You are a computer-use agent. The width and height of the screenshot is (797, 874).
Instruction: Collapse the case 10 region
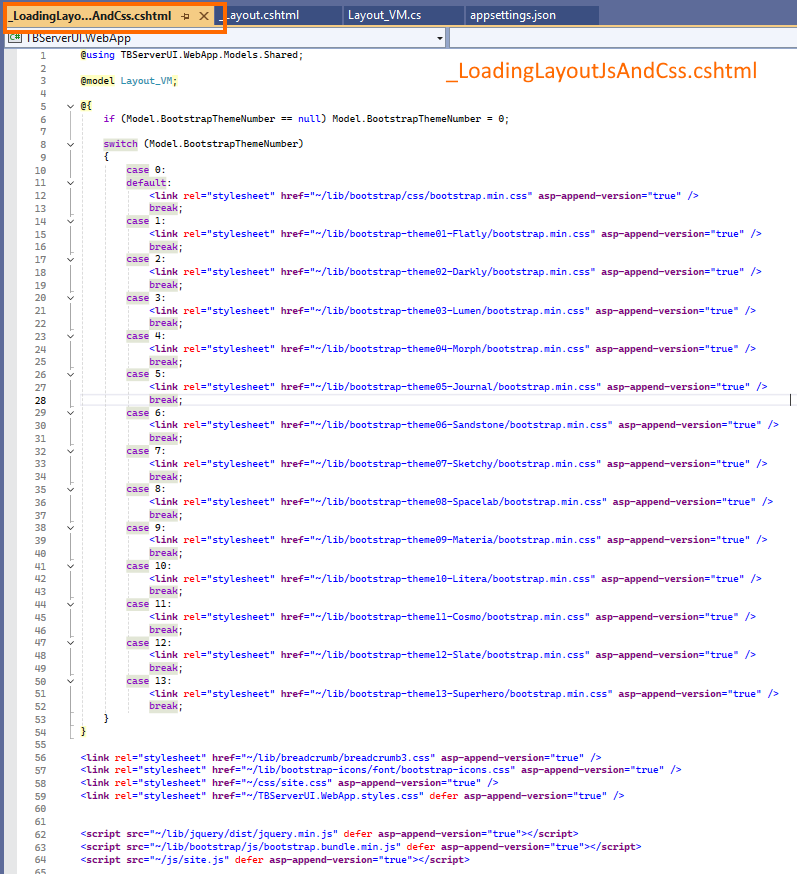pos(69,566)
